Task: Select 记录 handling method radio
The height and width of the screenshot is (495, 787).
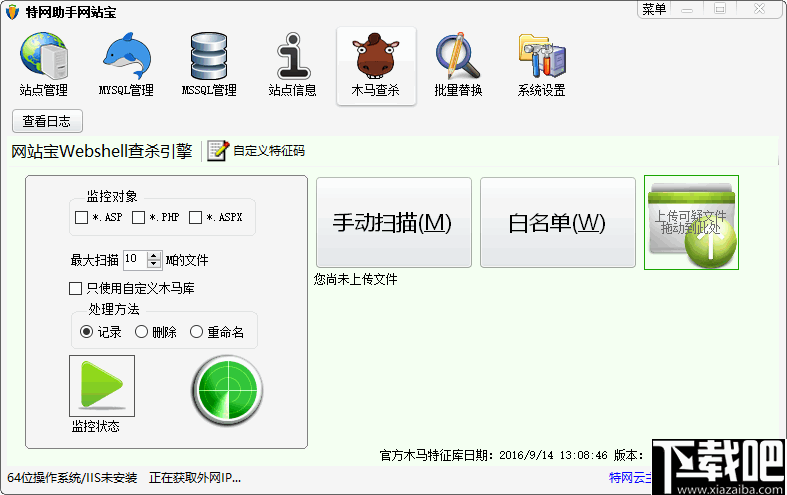Action: click(x=86, y=332)
